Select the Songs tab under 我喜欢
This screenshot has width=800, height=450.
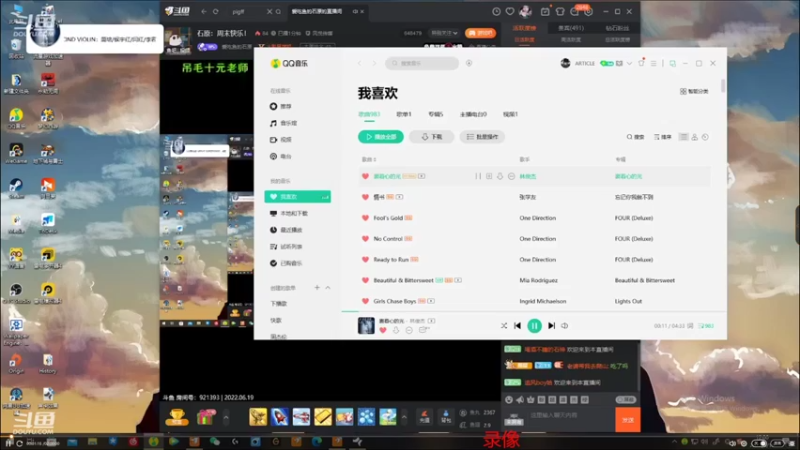point(369,114)
